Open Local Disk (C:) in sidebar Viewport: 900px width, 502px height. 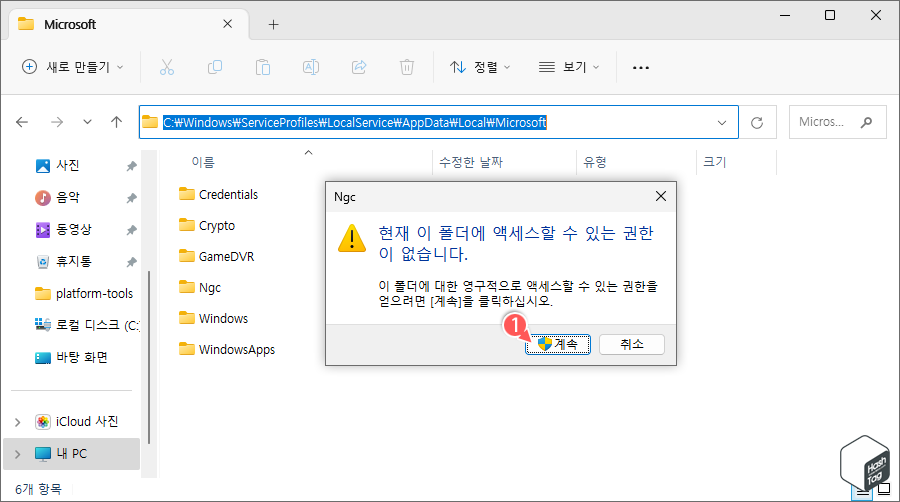pyautogui.click(x=87, y=325)
